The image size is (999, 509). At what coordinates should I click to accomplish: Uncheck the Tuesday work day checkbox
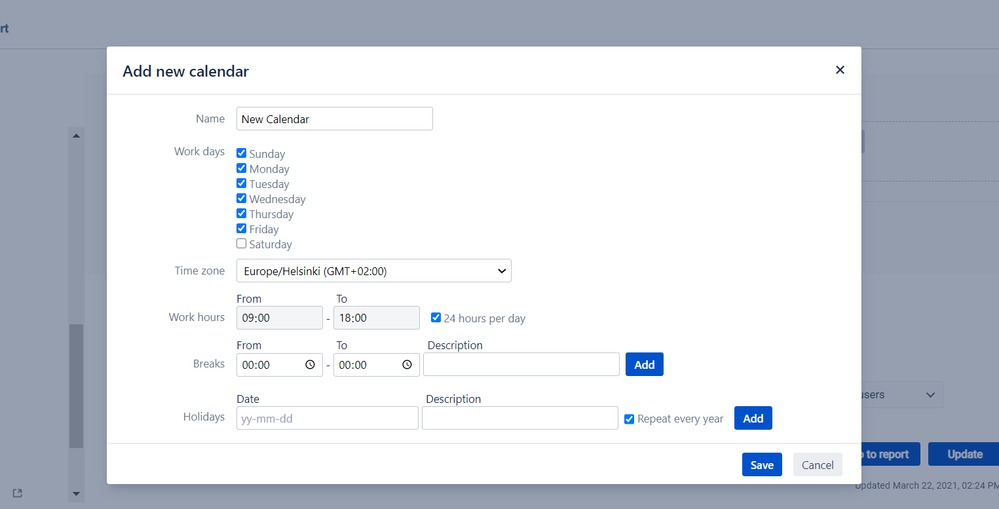(x=241, y=183)
